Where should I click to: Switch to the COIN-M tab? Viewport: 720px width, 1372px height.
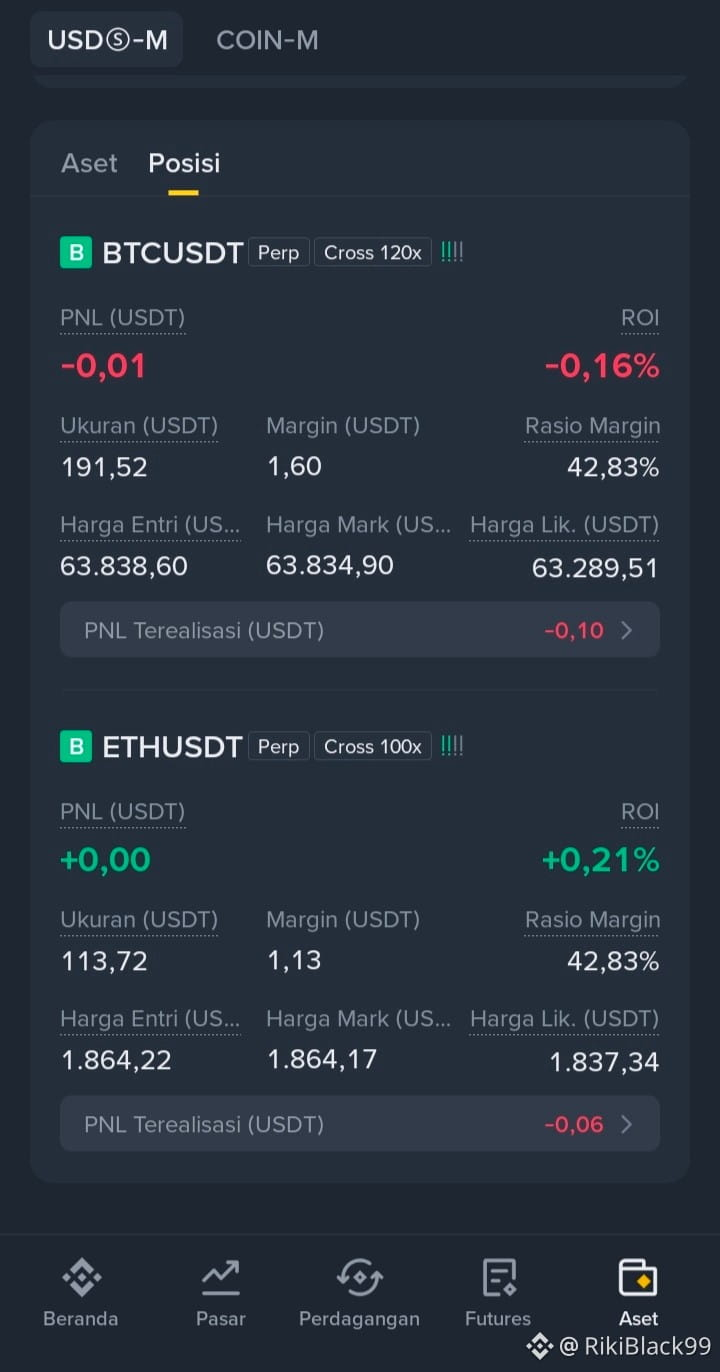click(x=267, y=40)
